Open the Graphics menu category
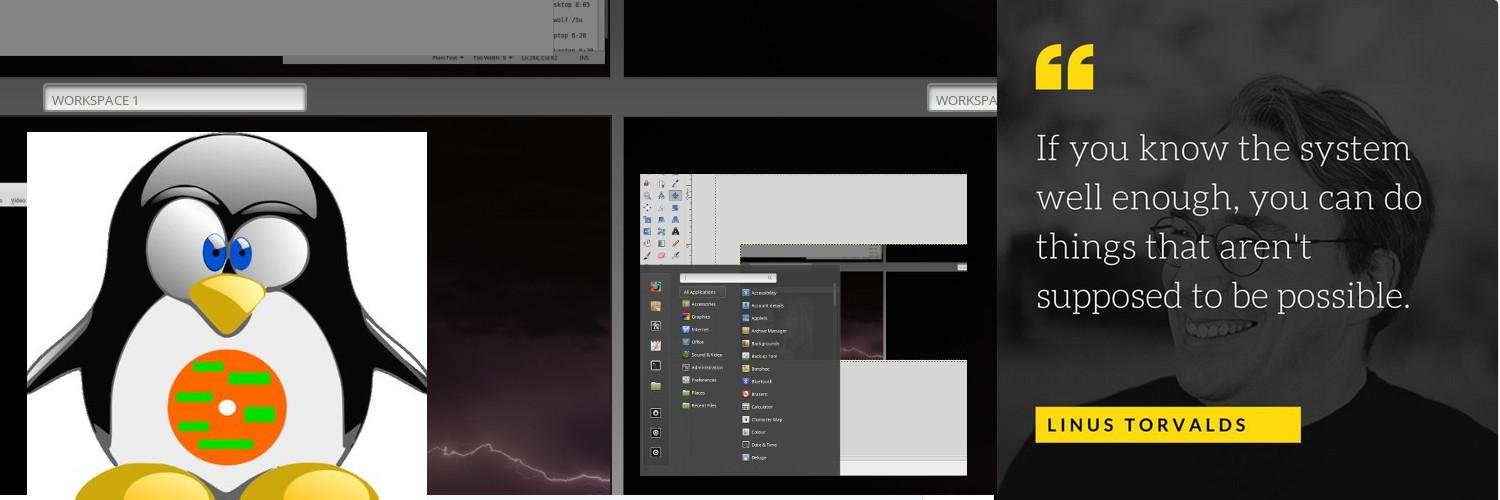 697,317
